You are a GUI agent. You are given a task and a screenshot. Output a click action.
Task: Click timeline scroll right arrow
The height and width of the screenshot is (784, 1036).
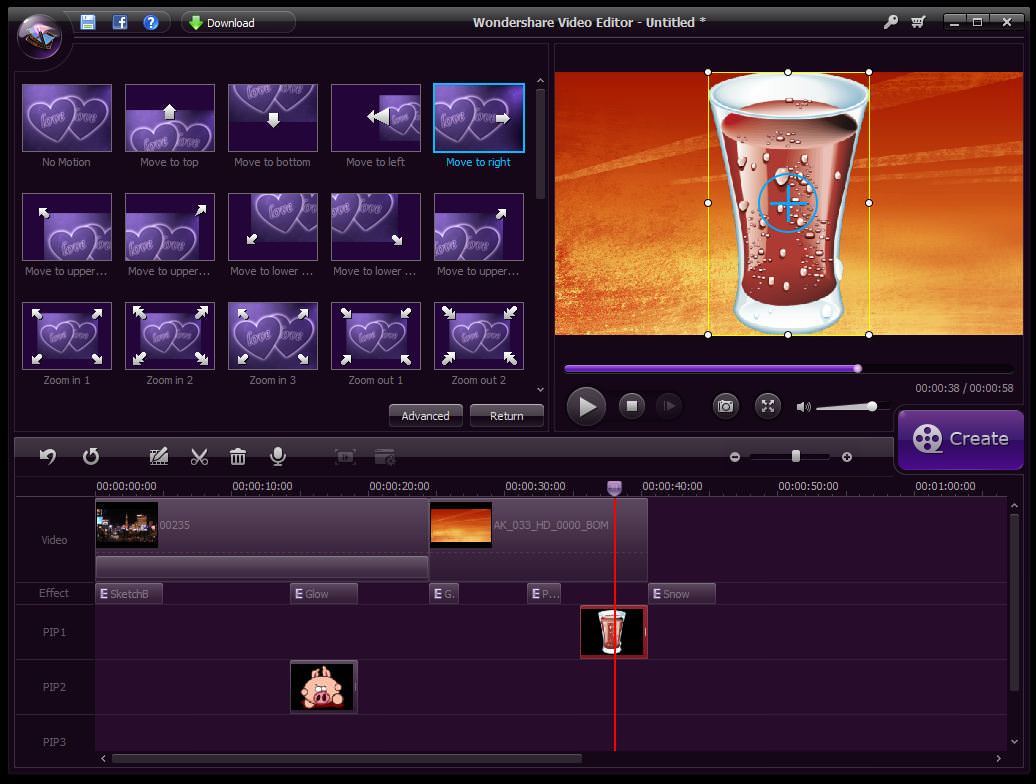(998, 758)
